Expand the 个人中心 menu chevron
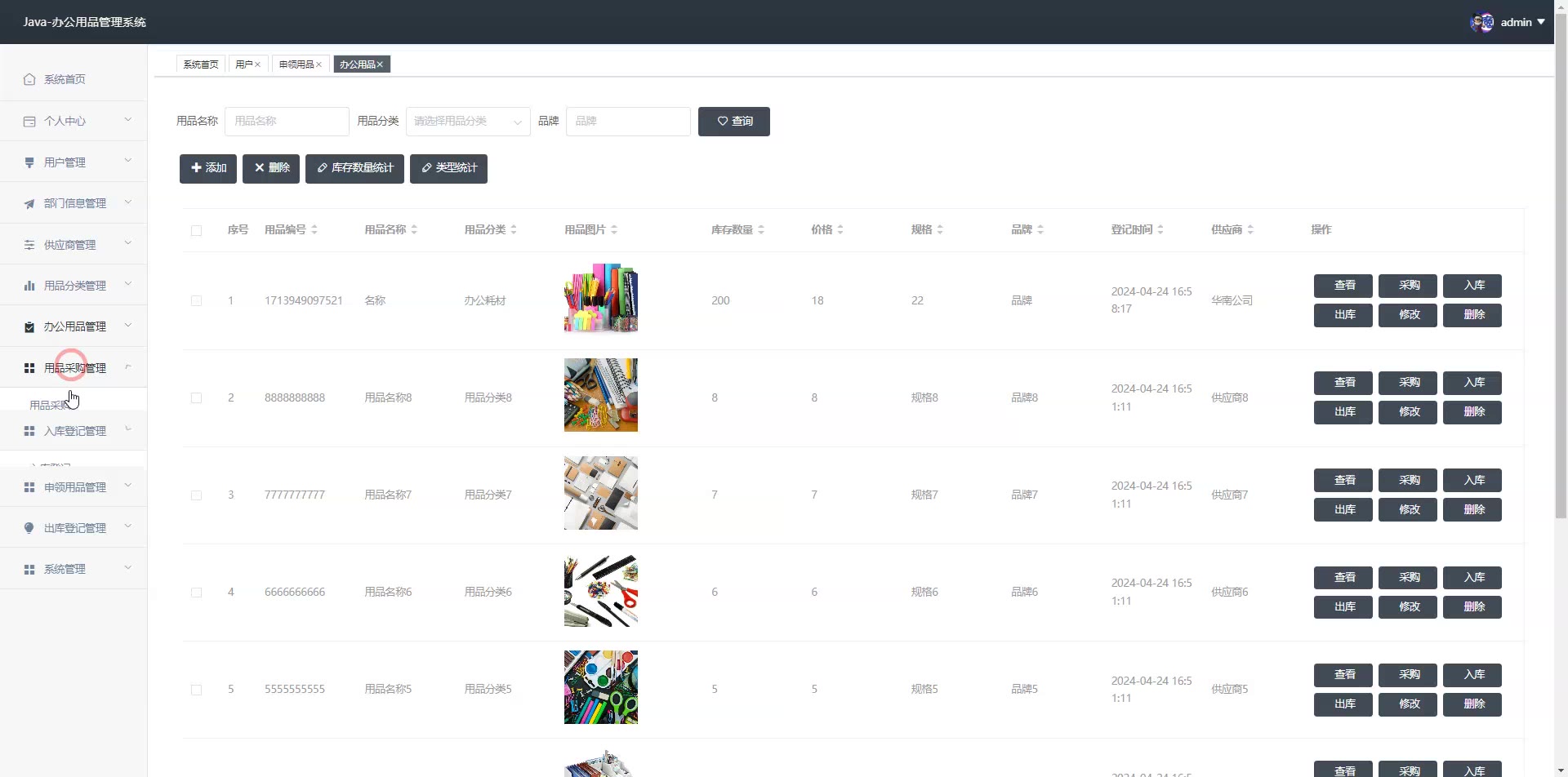 pos(128,120)
